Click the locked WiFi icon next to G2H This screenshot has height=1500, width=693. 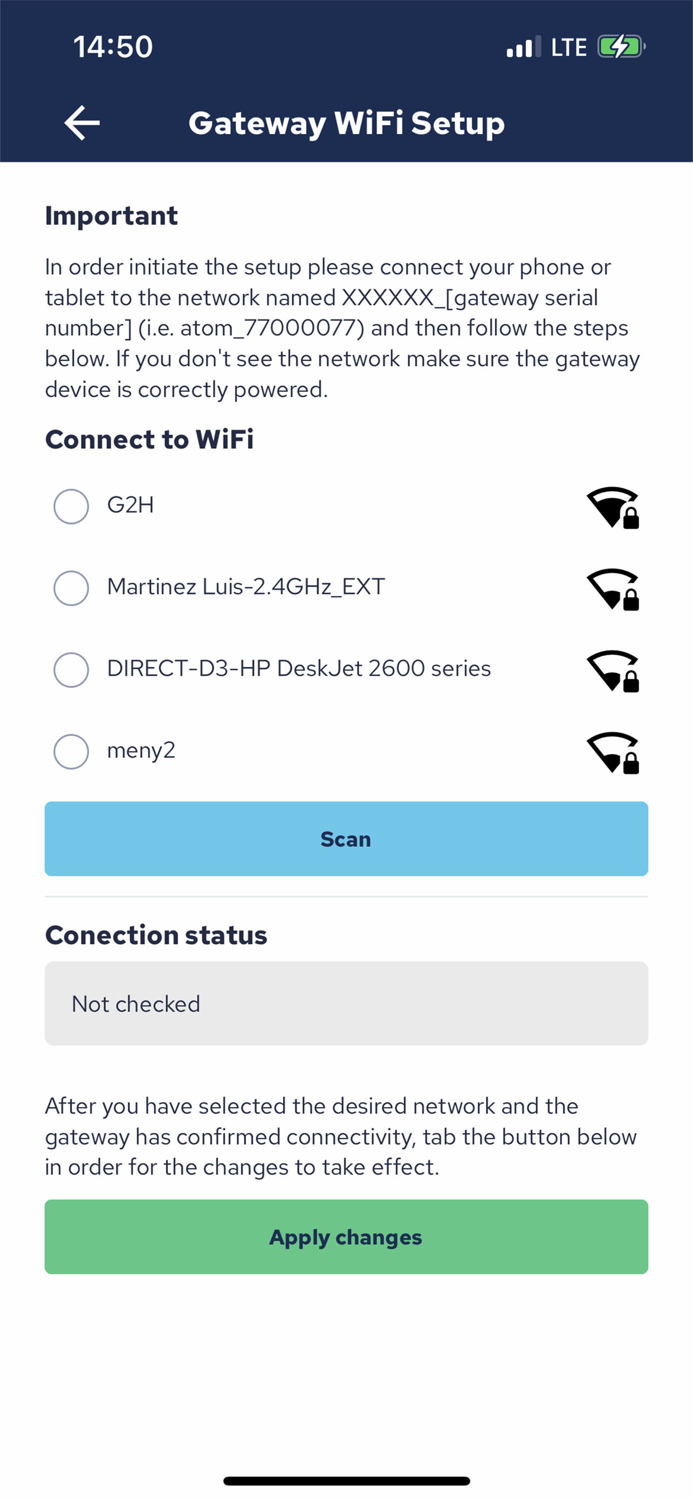coord(613,507)
